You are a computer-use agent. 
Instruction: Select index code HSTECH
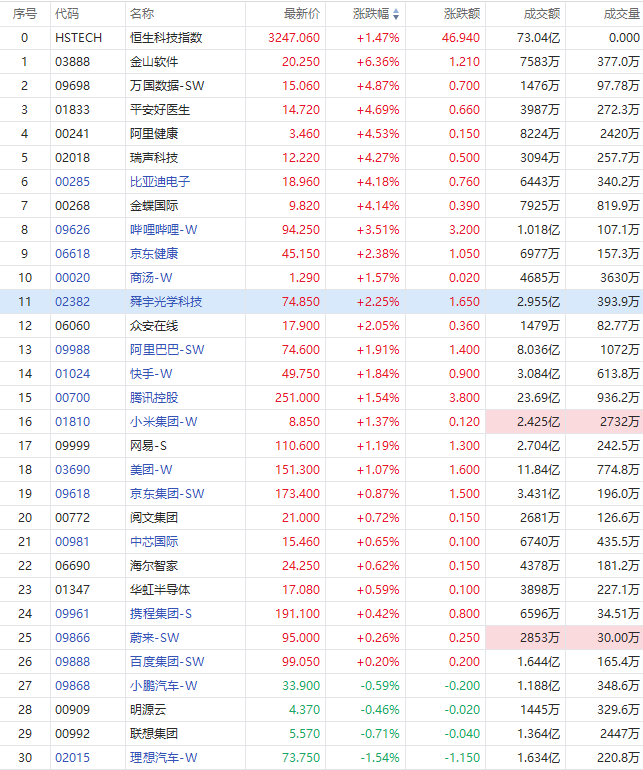click(79, 38)
